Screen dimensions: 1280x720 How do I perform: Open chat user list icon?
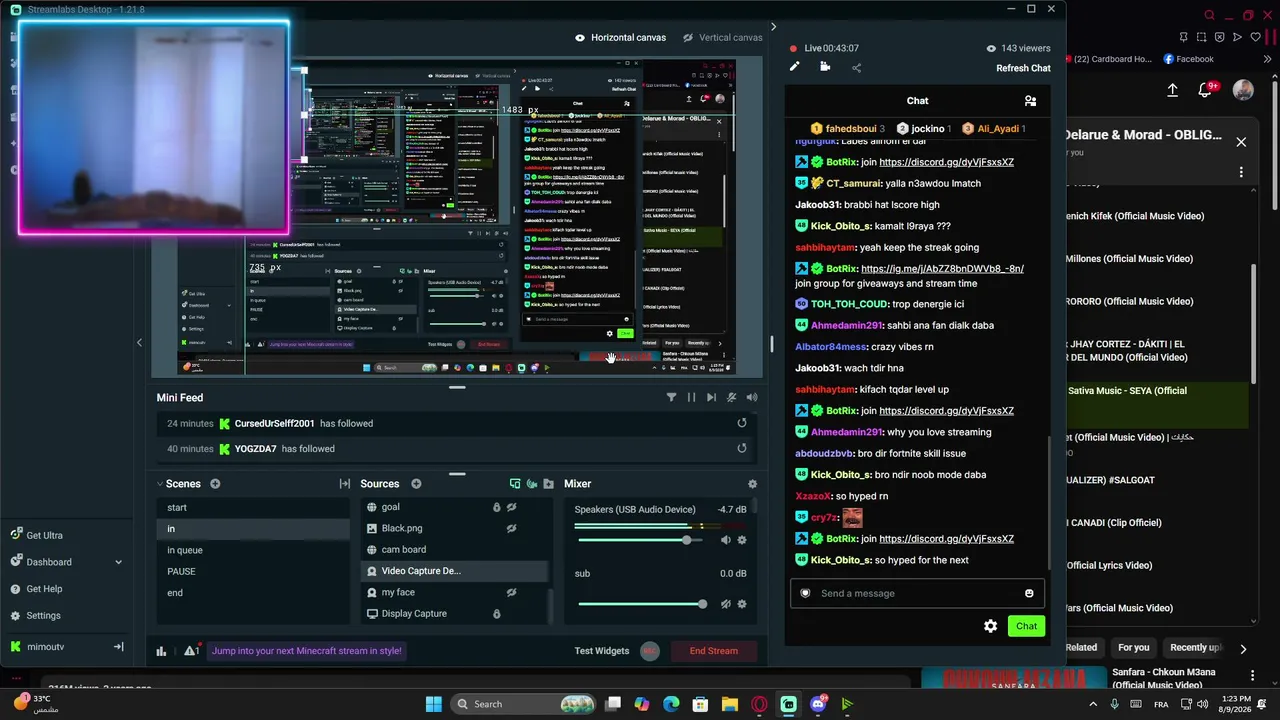tap(1030, 101)
